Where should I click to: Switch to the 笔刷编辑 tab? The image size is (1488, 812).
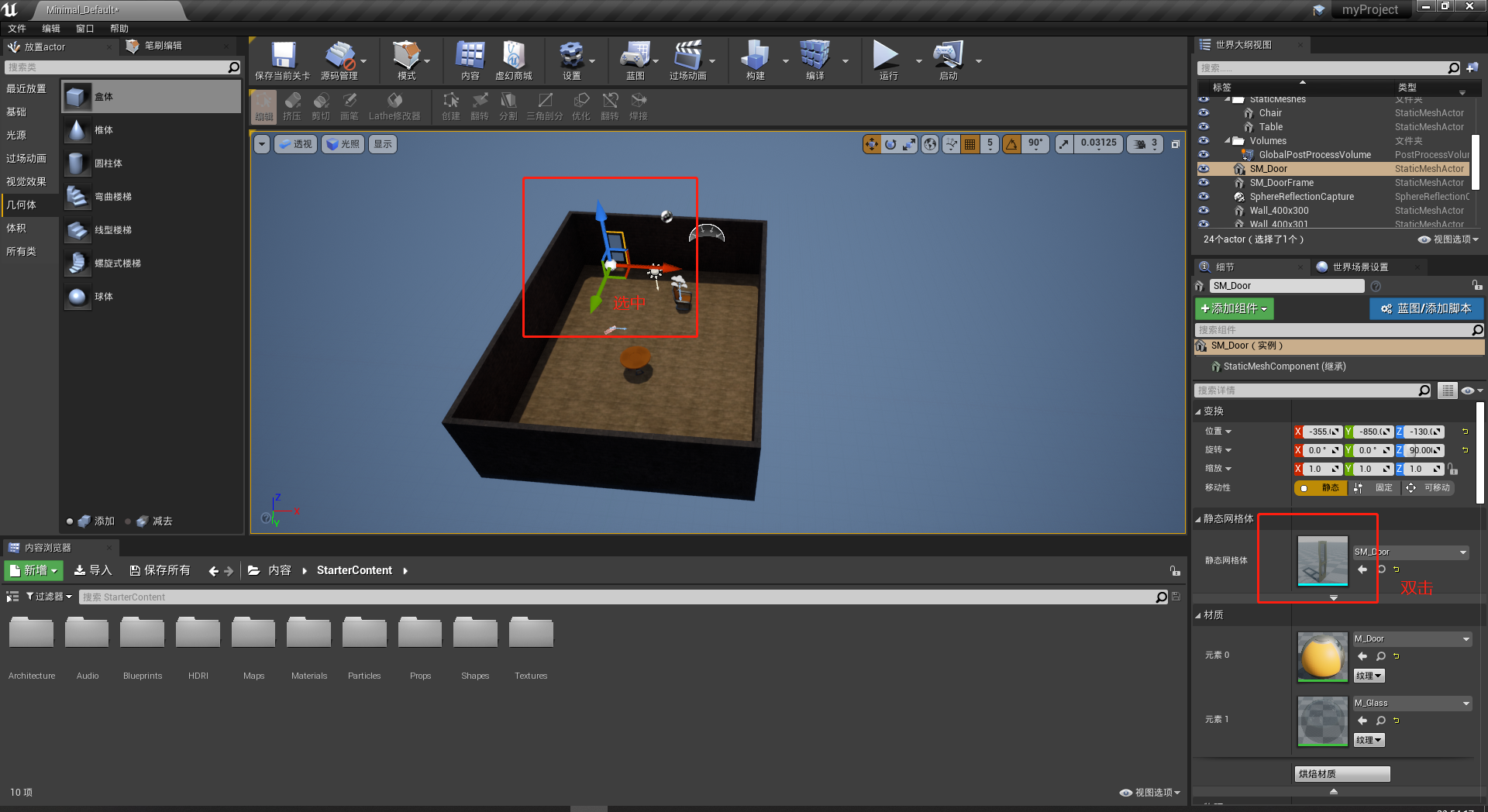click(165, 46)
